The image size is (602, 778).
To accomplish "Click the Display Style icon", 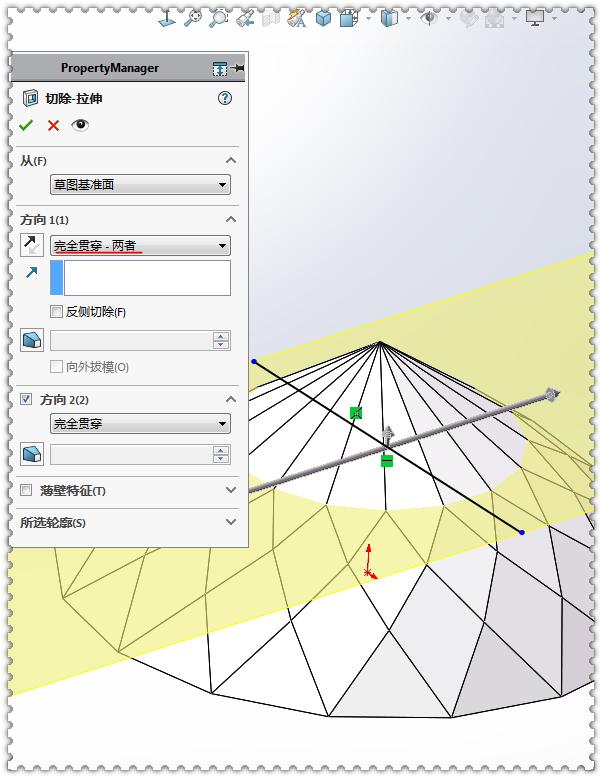I will [x=349, y=19].
